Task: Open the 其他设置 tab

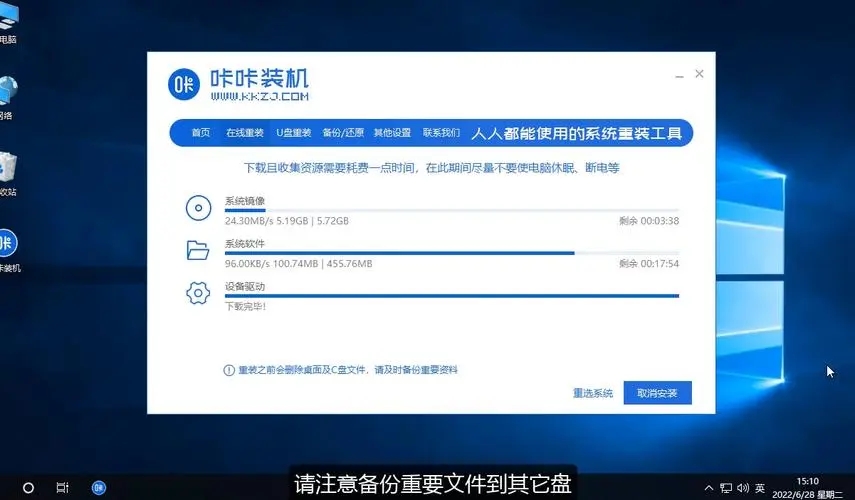Action: pos(392,132)
